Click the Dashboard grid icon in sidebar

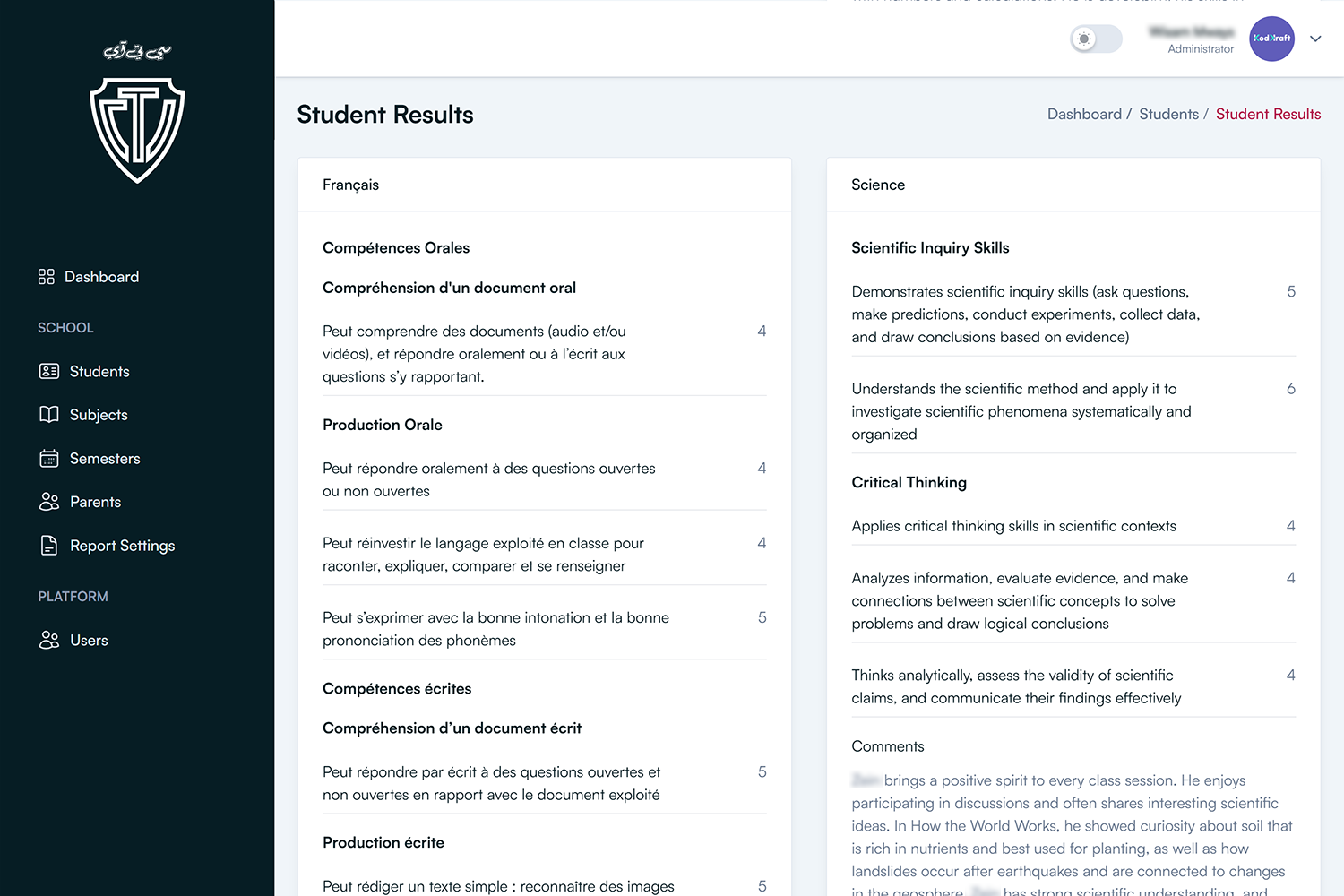click(47, 277)
